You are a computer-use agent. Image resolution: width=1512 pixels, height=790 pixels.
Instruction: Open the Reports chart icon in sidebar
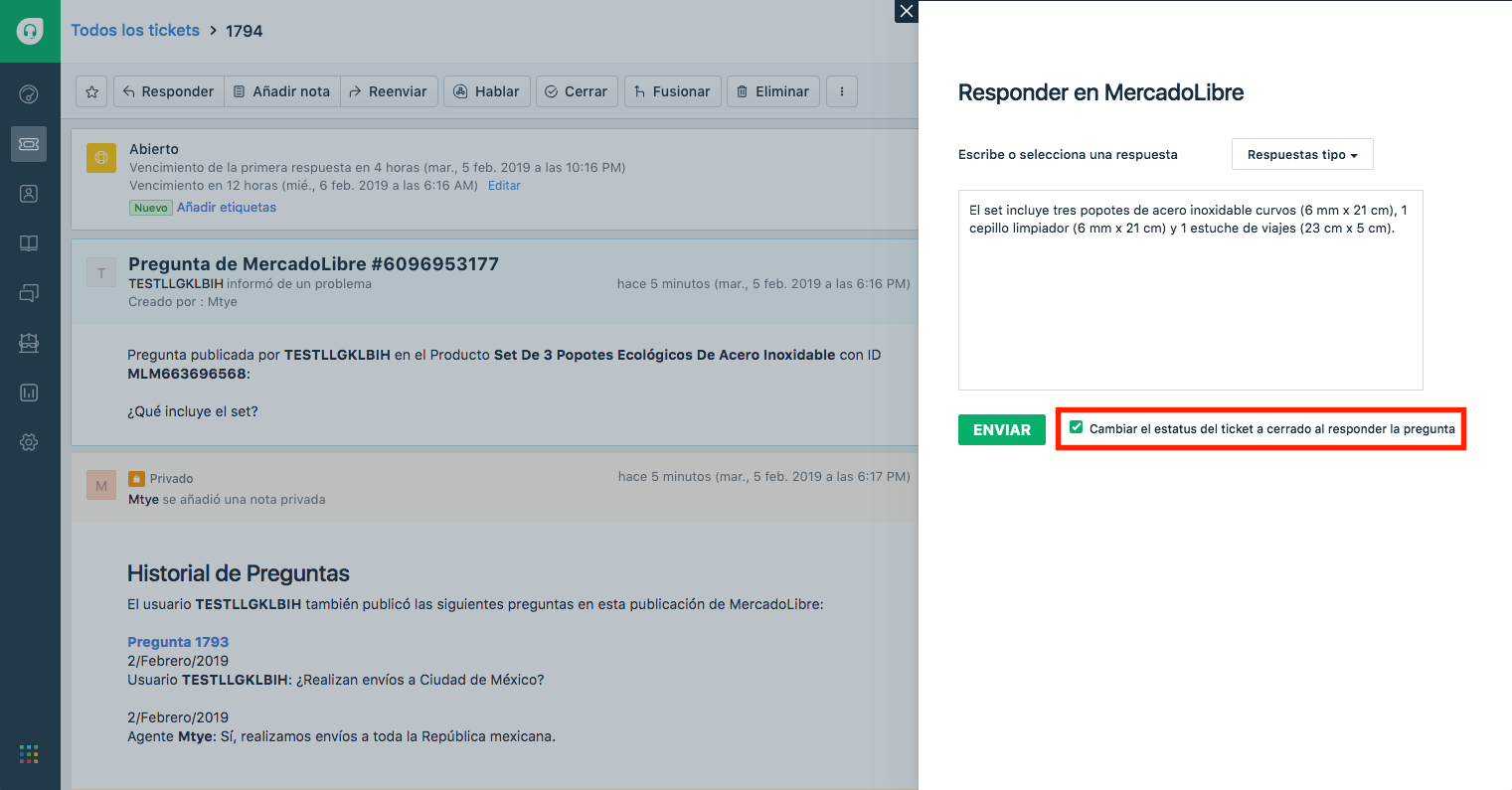click(x=29, y=393)
